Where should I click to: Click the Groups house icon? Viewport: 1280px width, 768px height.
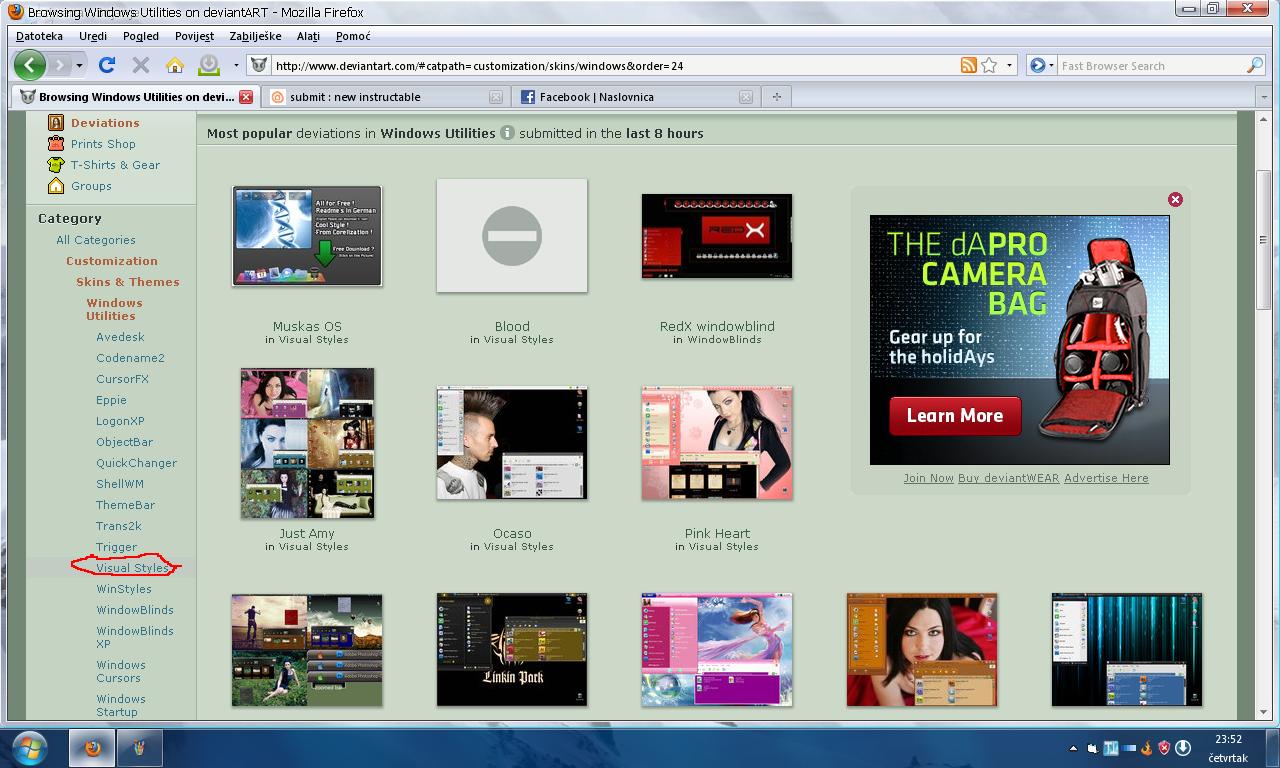pyautogui.click(x=56, y=186)
